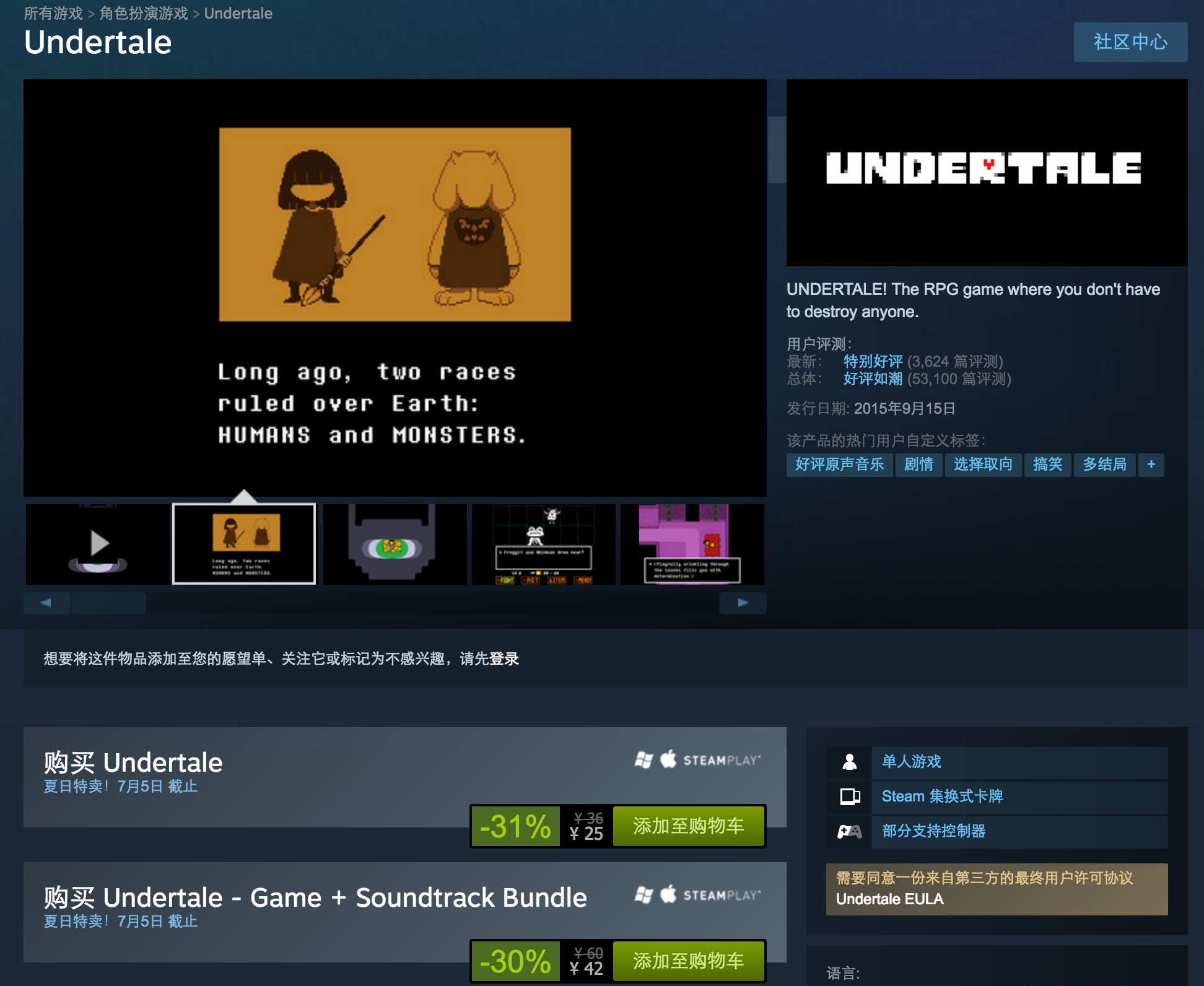Click the 登录 login link

pos(504,659)
